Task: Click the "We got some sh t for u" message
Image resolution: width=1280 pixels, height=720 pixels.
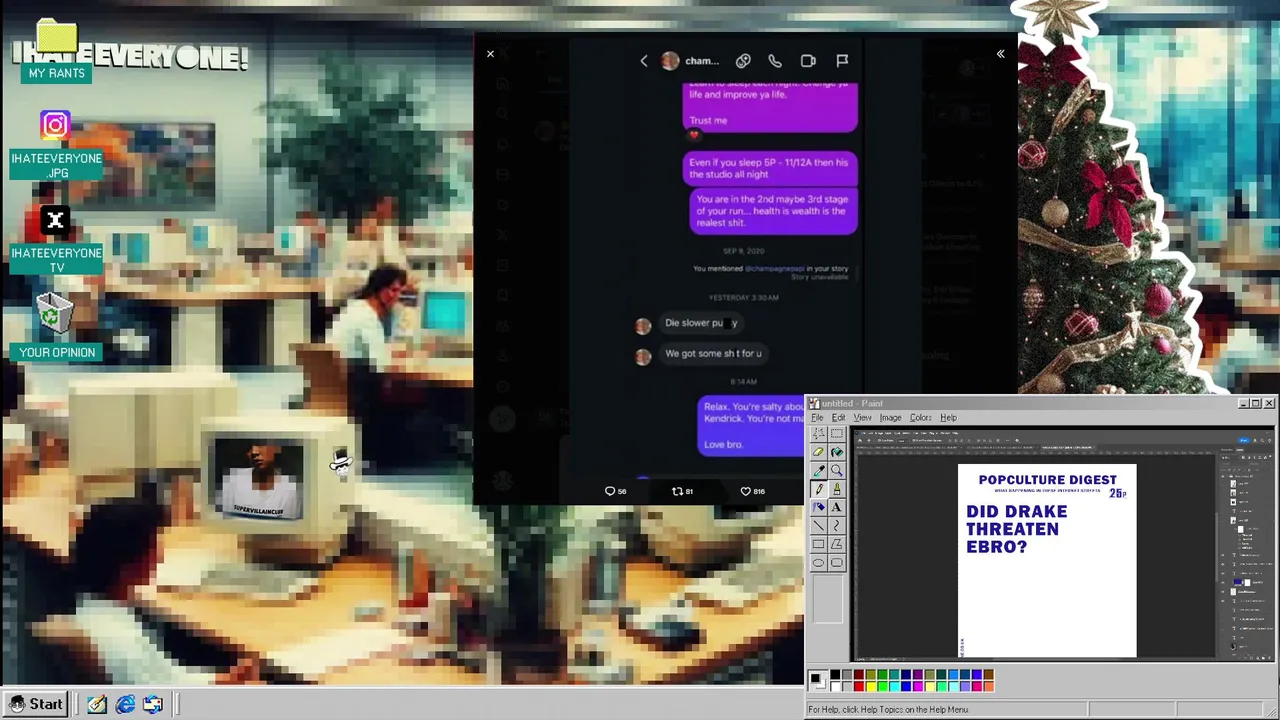Action: (x=713, y=353)
